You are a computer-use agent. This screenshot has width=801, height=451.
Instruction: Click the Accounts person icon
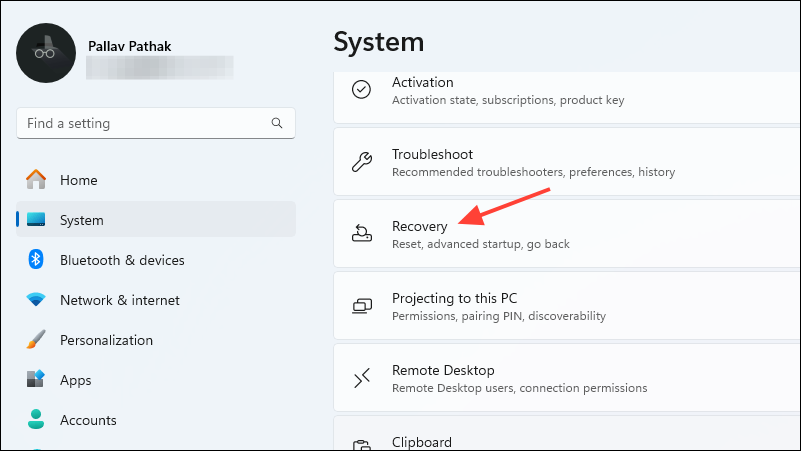(36, 420)
